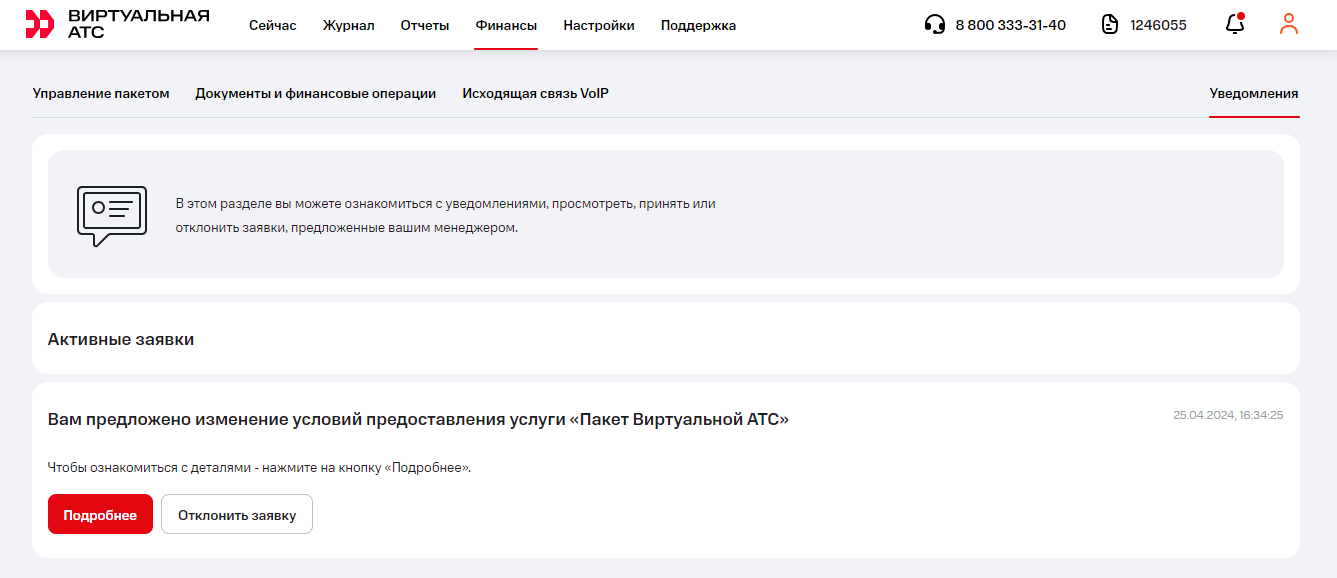Click the support phone number 8 800 333-31-40
Screen dimensions: 1337x578
(x=1010, y=26)
